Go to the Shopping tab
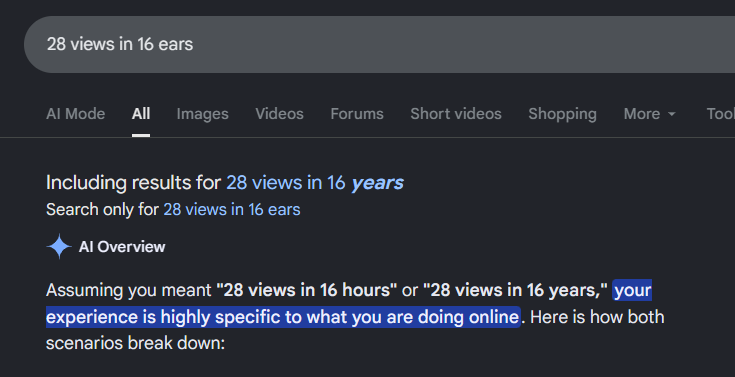Screen dimensions: 735x377 click(562, 114)
